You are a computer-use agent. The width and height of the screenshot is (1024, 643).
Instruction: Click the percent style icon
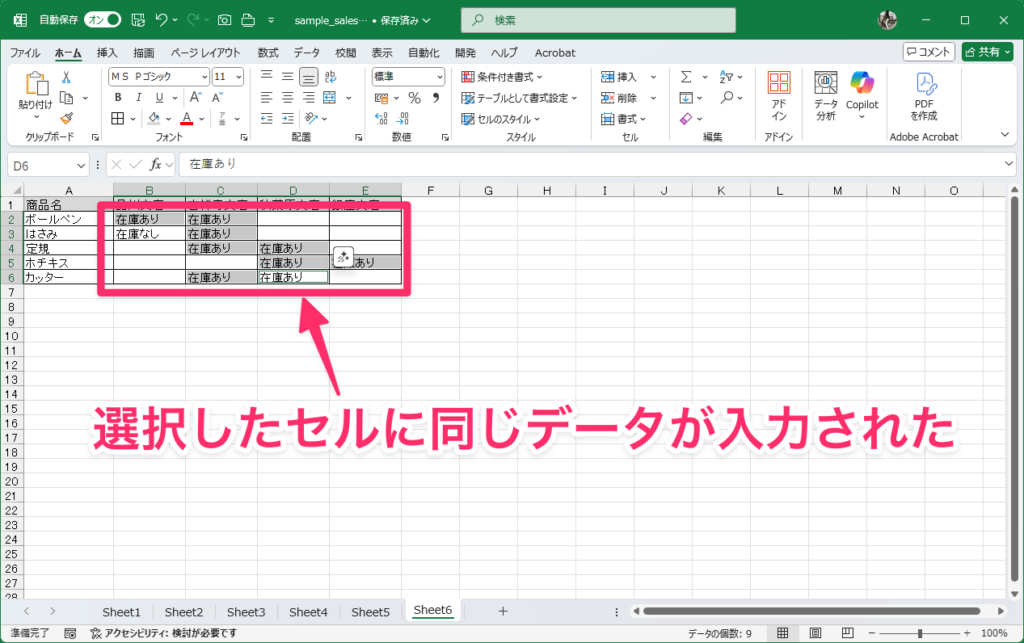click(x=413, y=98)
